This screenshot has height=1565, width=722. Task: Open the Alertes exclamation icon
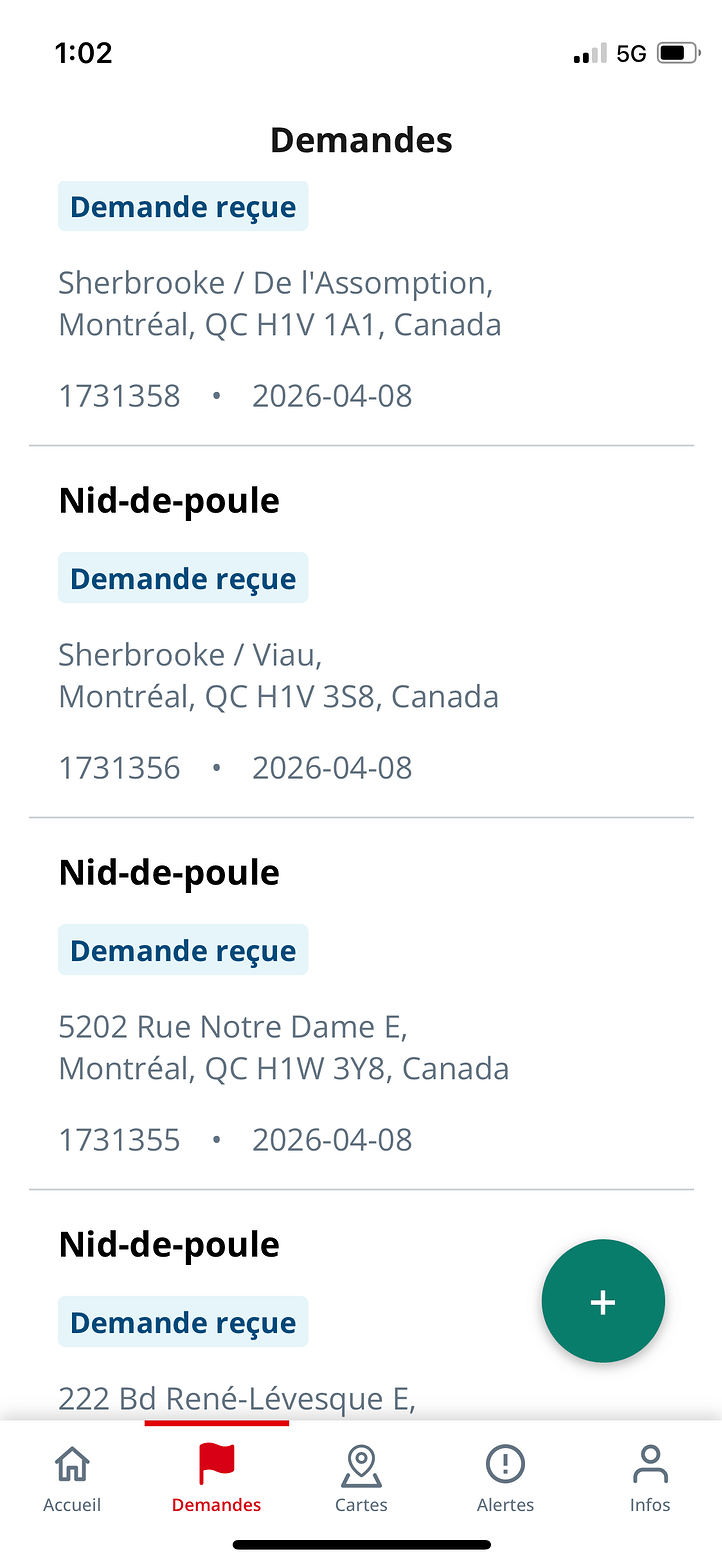[x=505, y=1464]
